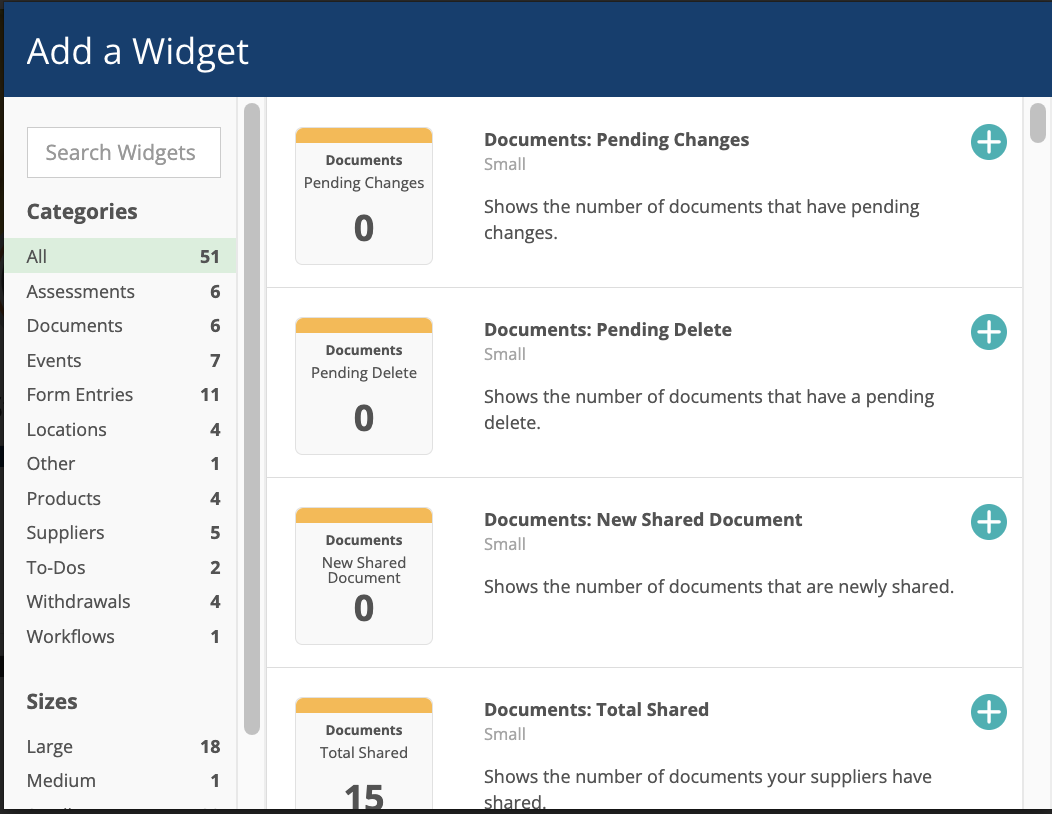Click the widget list scrollbar thumb
This screenshot has width=1052, height=814.
click(x=1037, y=123)
